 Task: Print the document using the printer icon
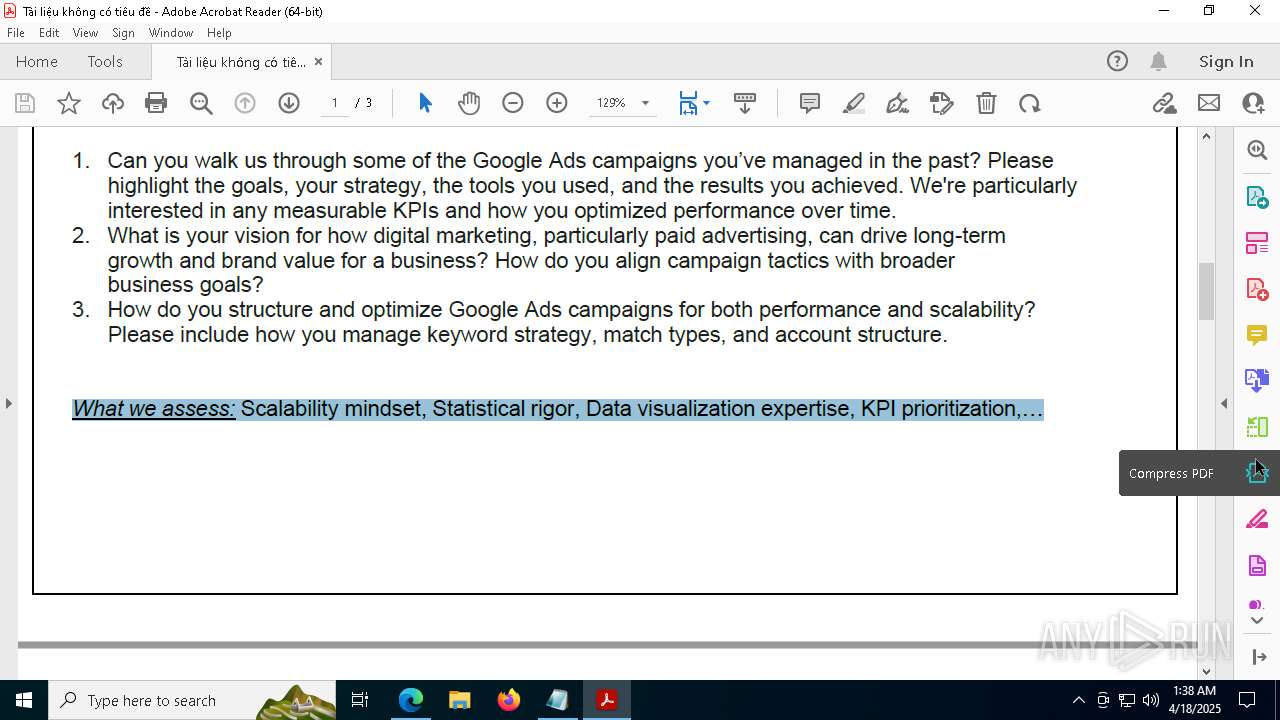click(156, 103)
